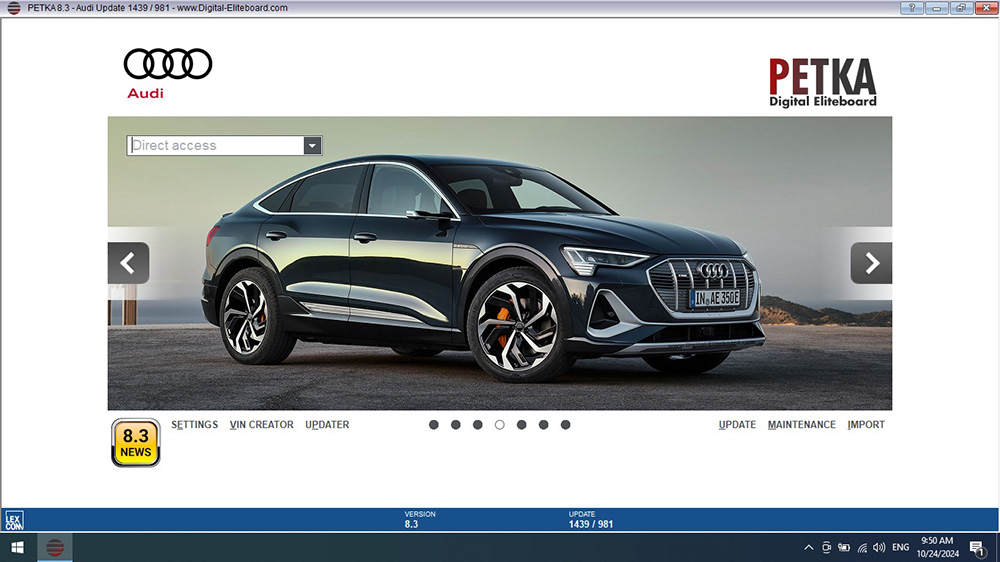
Task: Open the battery tray icon
Action: coord(844,547)
